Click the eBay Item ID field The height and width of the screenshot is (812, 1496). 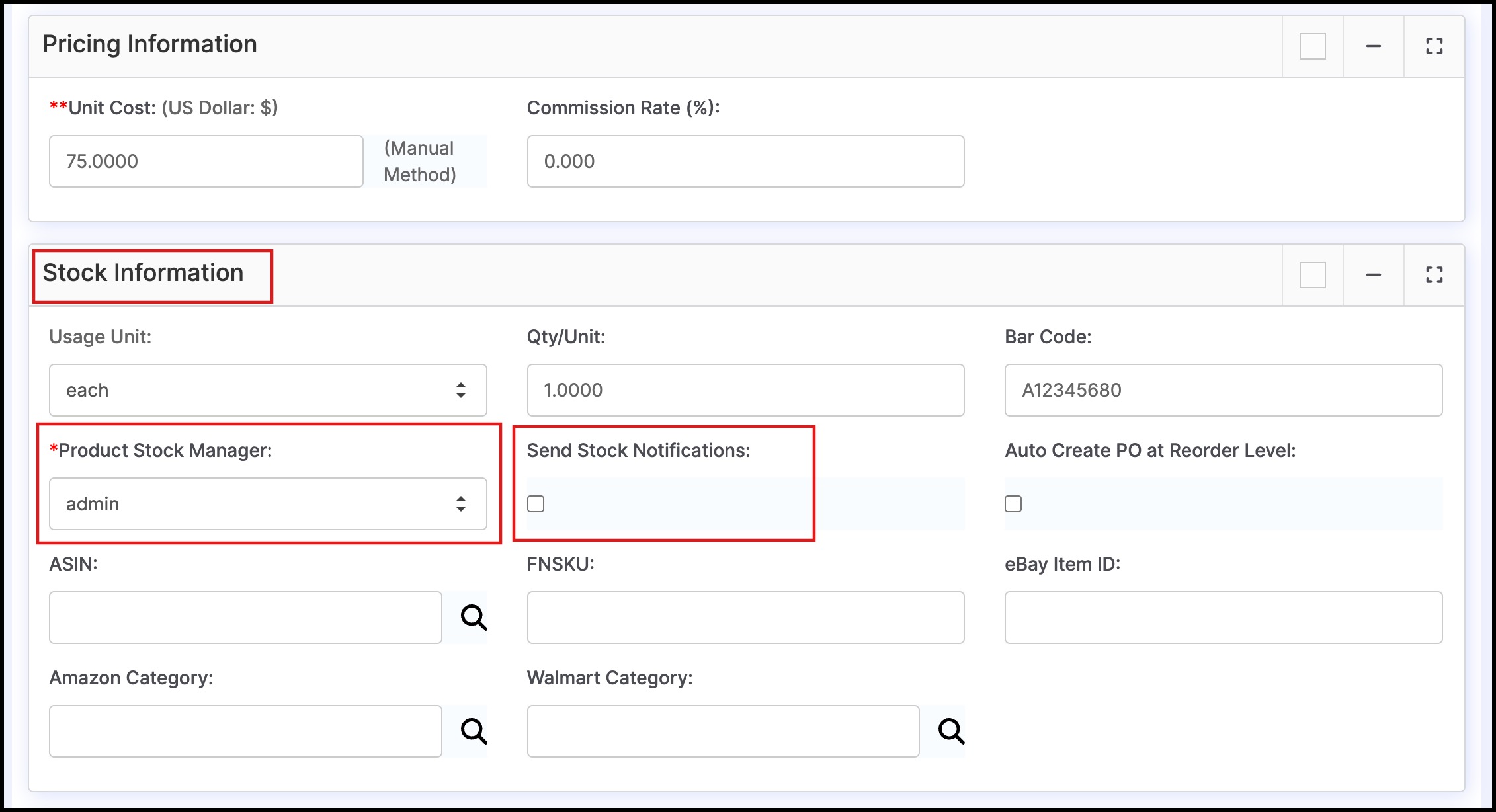point(1223,618)
